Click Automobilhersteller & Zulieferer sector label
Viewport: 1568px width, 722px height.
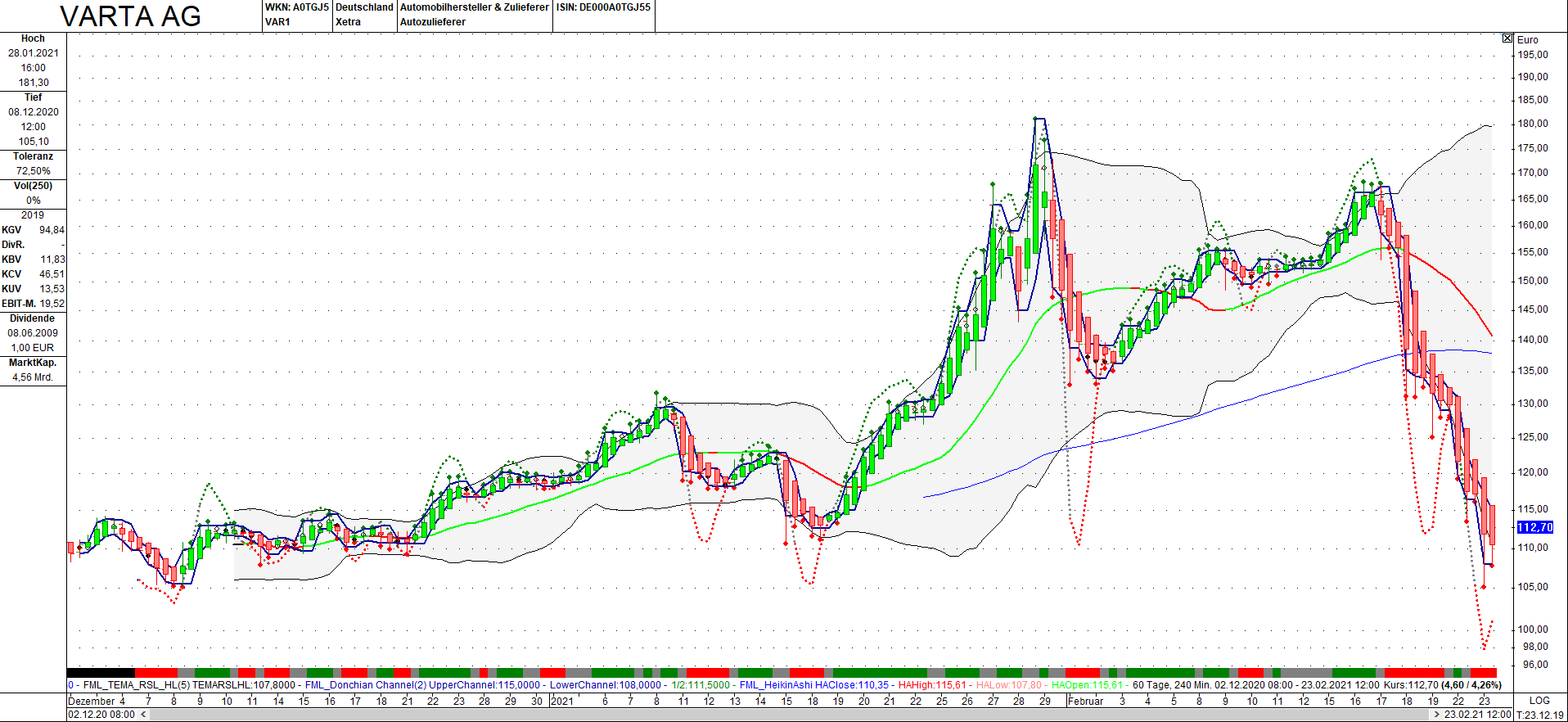click(475, 7)
